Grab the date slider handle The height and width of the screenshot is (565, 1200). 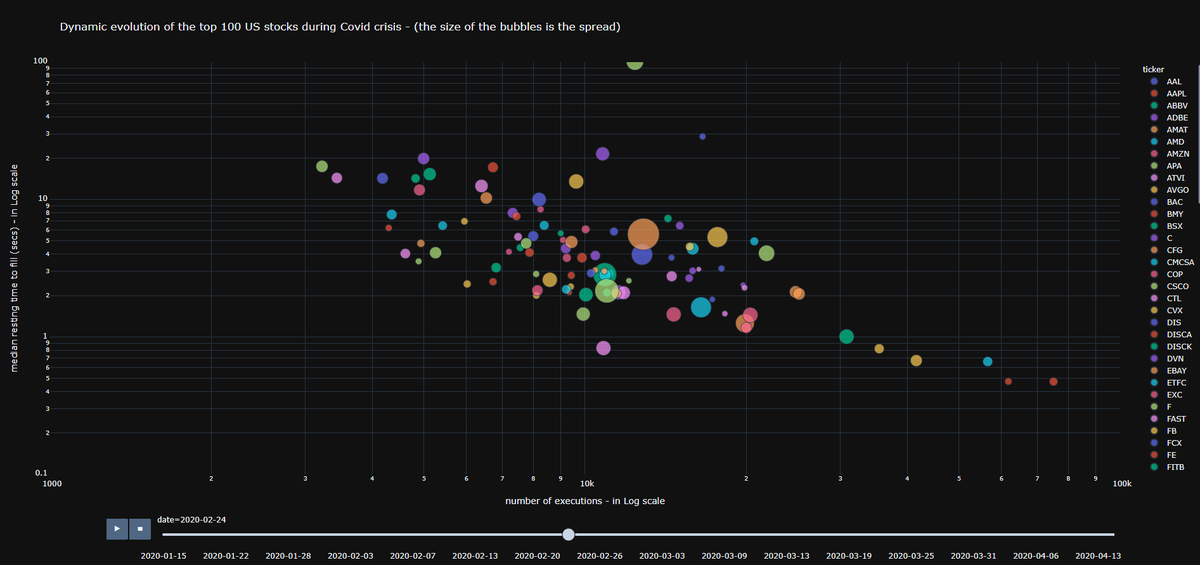coord(569,534)
